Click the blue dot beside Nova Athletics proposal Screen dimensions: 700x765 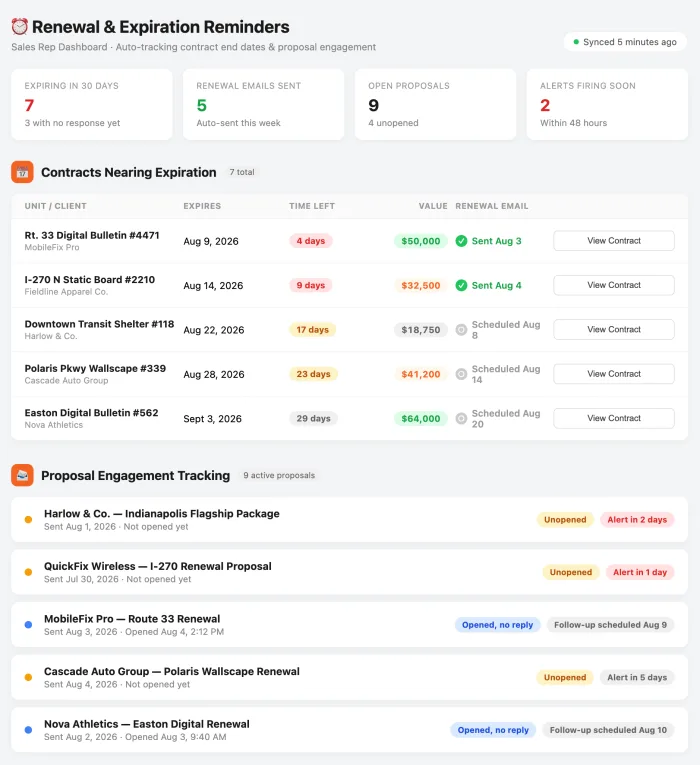point(28,730)
